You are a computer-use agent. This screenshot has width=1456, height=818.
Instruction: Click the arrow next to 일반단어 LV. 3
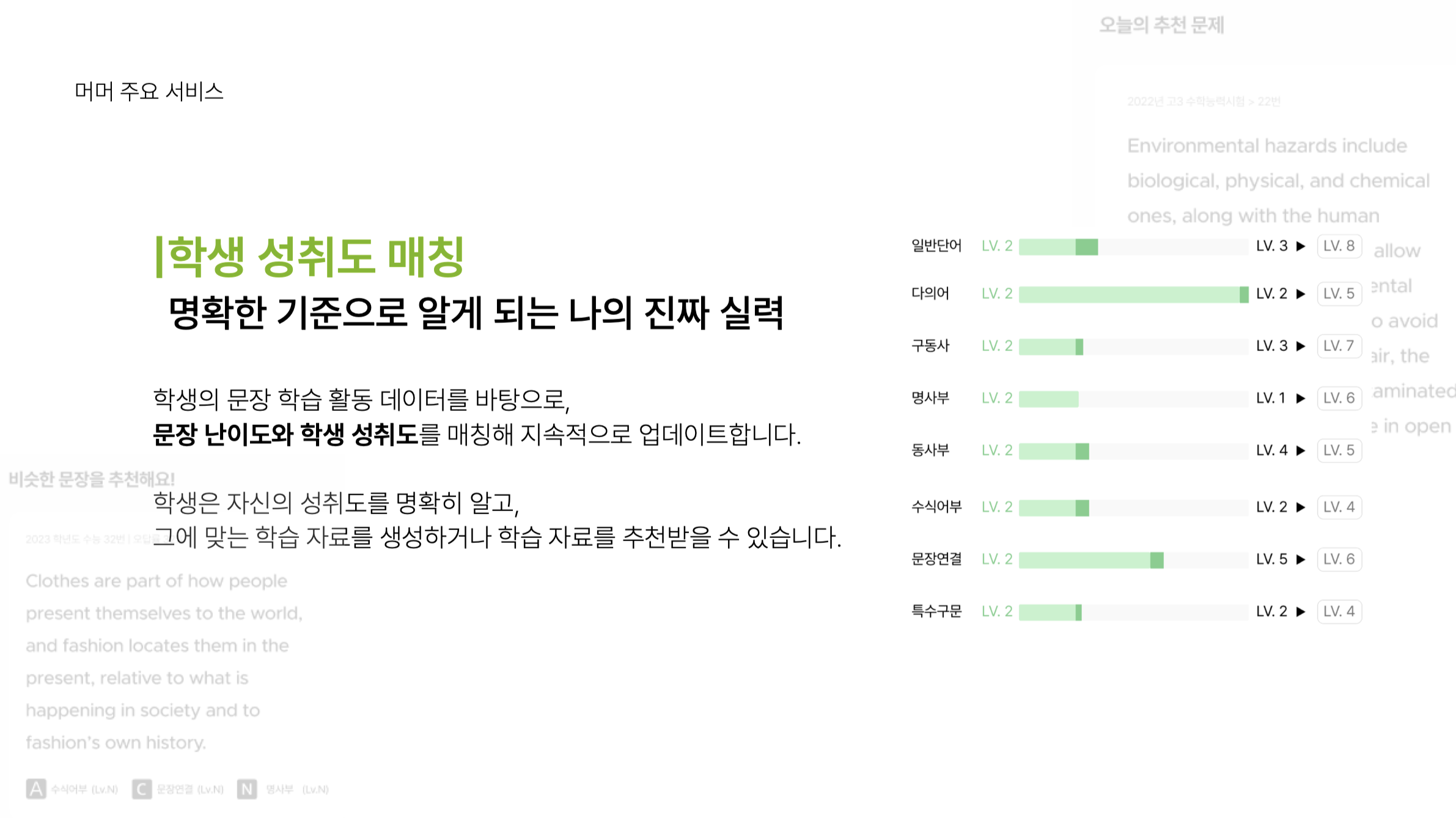[x=1301, y=246]
